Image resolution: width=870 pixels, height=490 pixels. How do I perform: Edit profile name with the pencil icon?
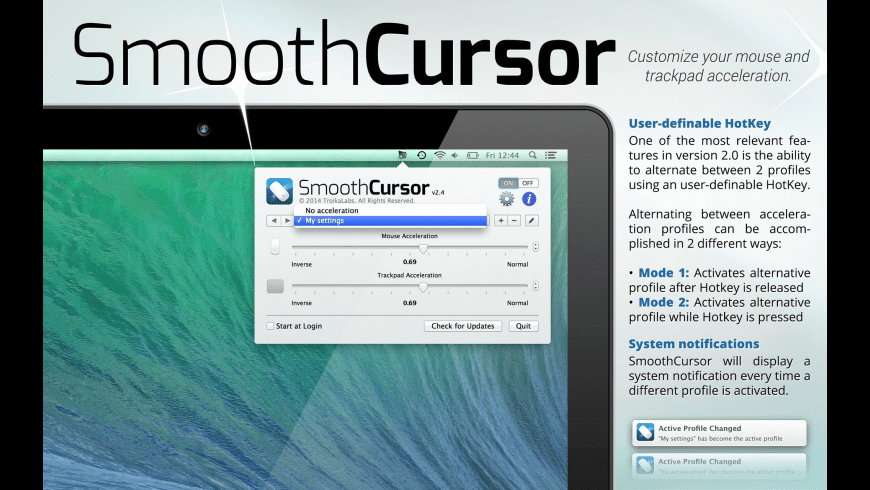click(532, 221)
